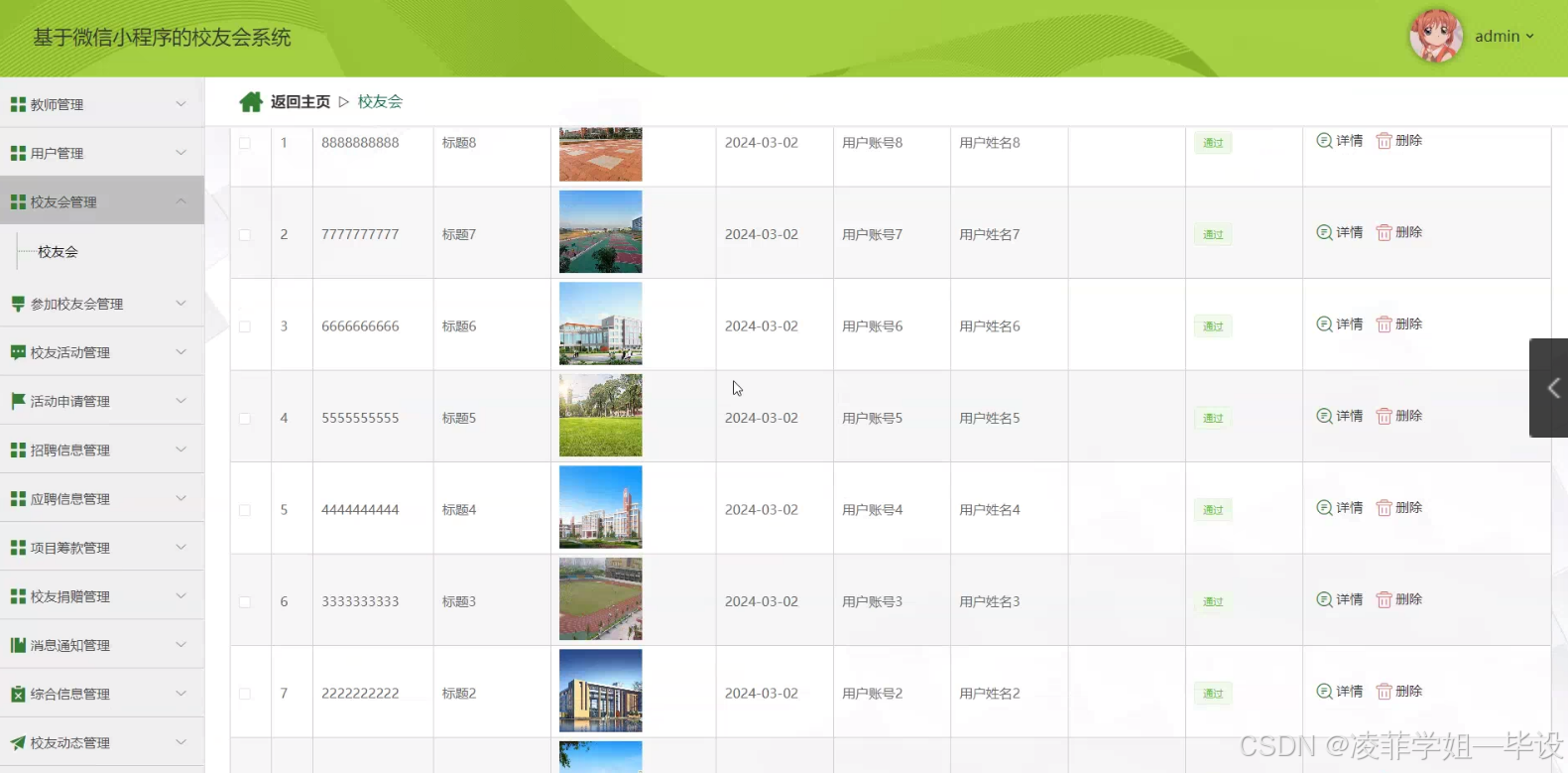Check the box for row 3333333333

(245, 602)
